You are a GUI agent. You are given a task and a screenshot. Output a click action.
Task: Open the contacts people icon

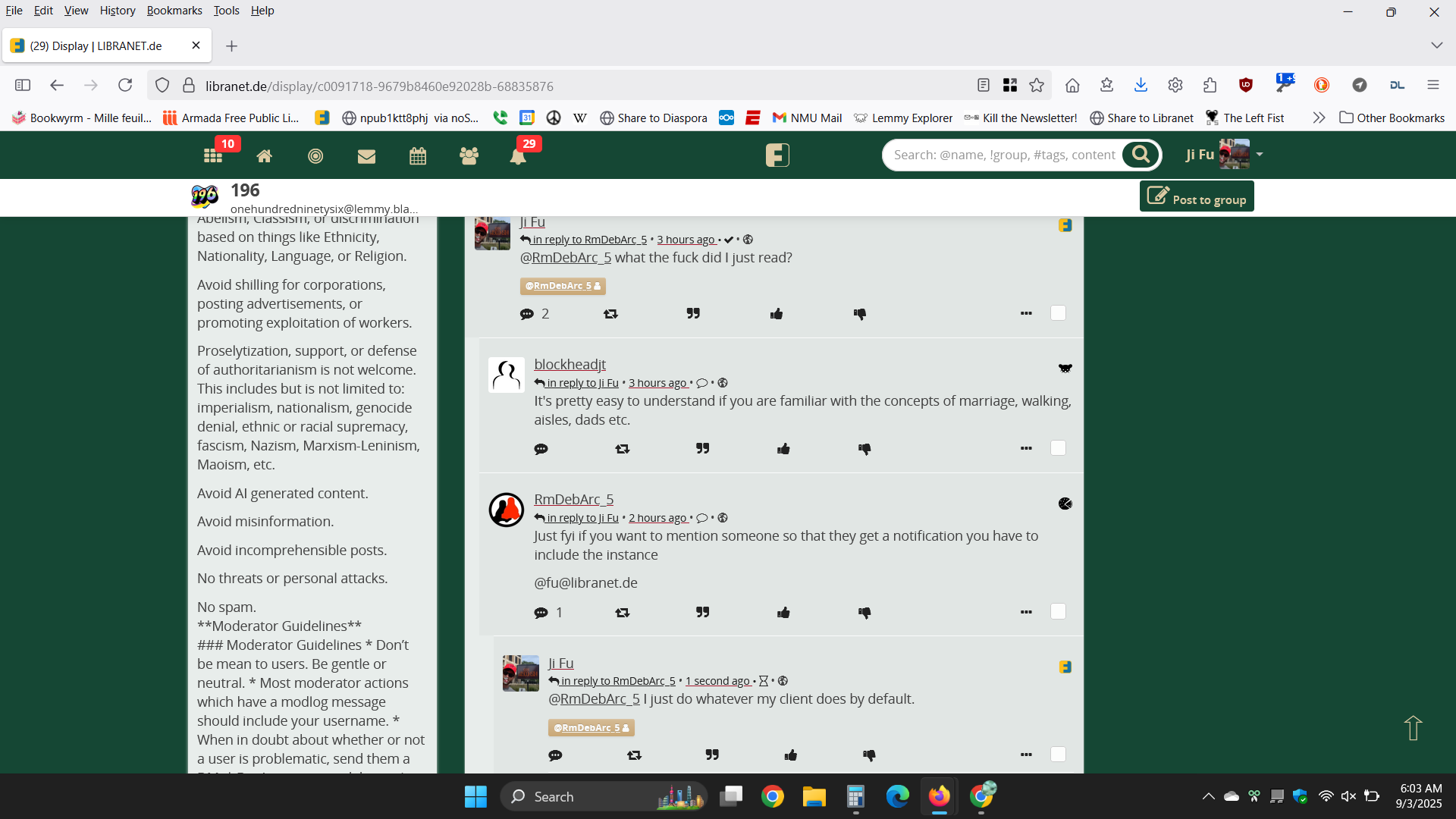click(x=469, y=155)
